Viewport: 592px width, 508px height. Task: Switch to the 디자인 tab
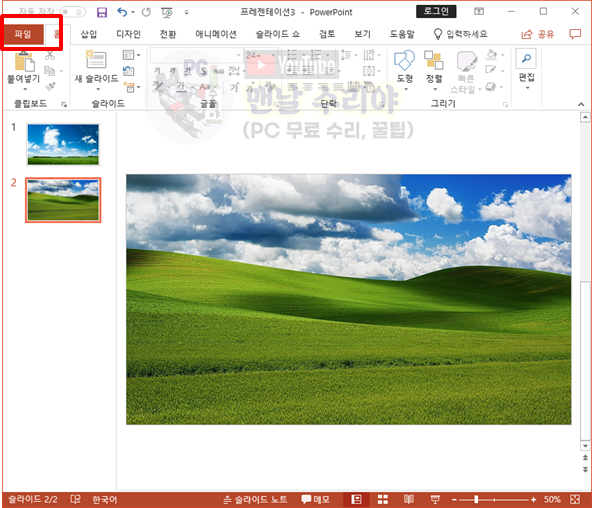click(x=128, y=34)
